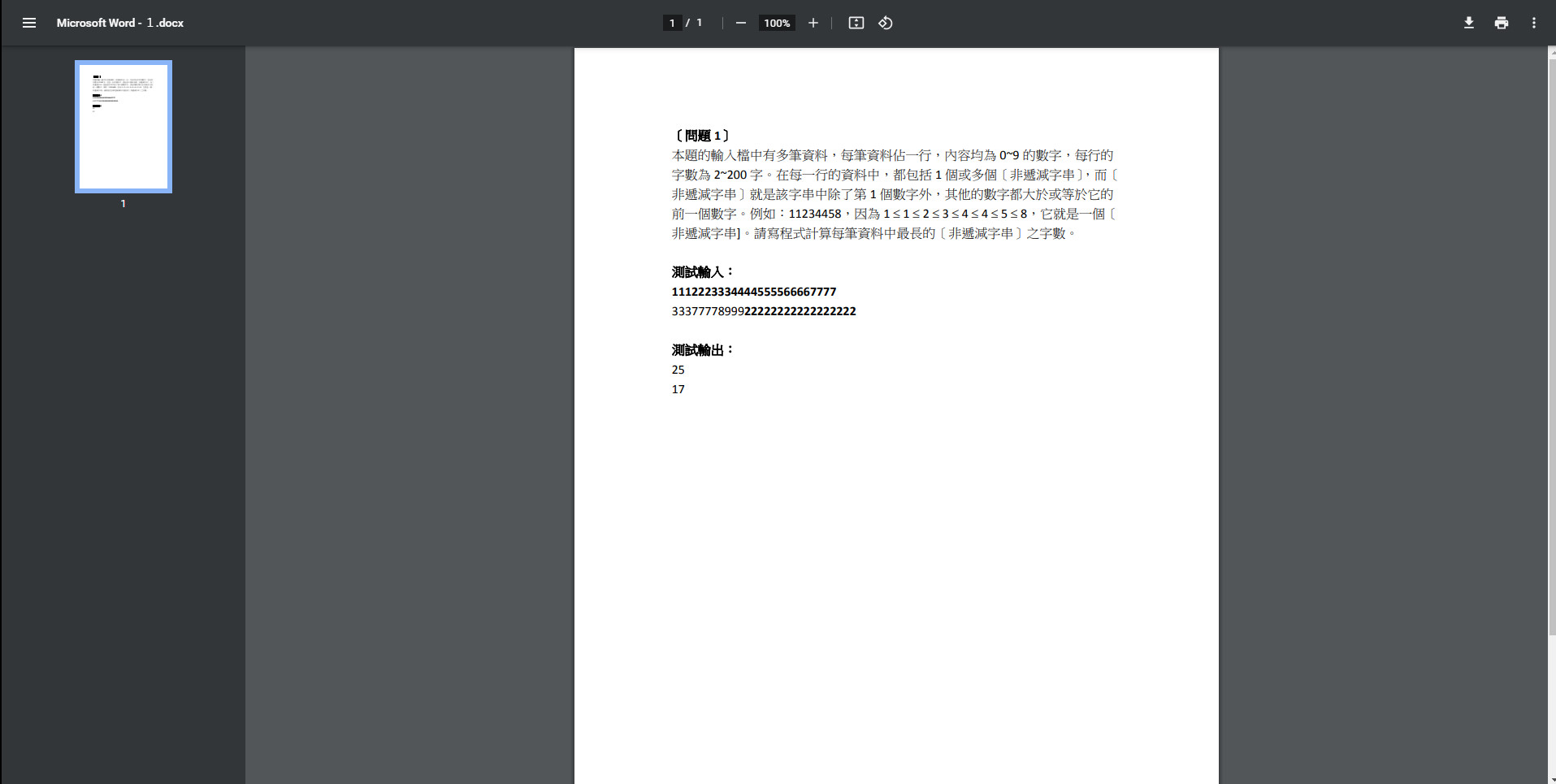Click the page label under the thumbnail
The width and height of the screenshot is (1556, 784).
click(124, 204)
